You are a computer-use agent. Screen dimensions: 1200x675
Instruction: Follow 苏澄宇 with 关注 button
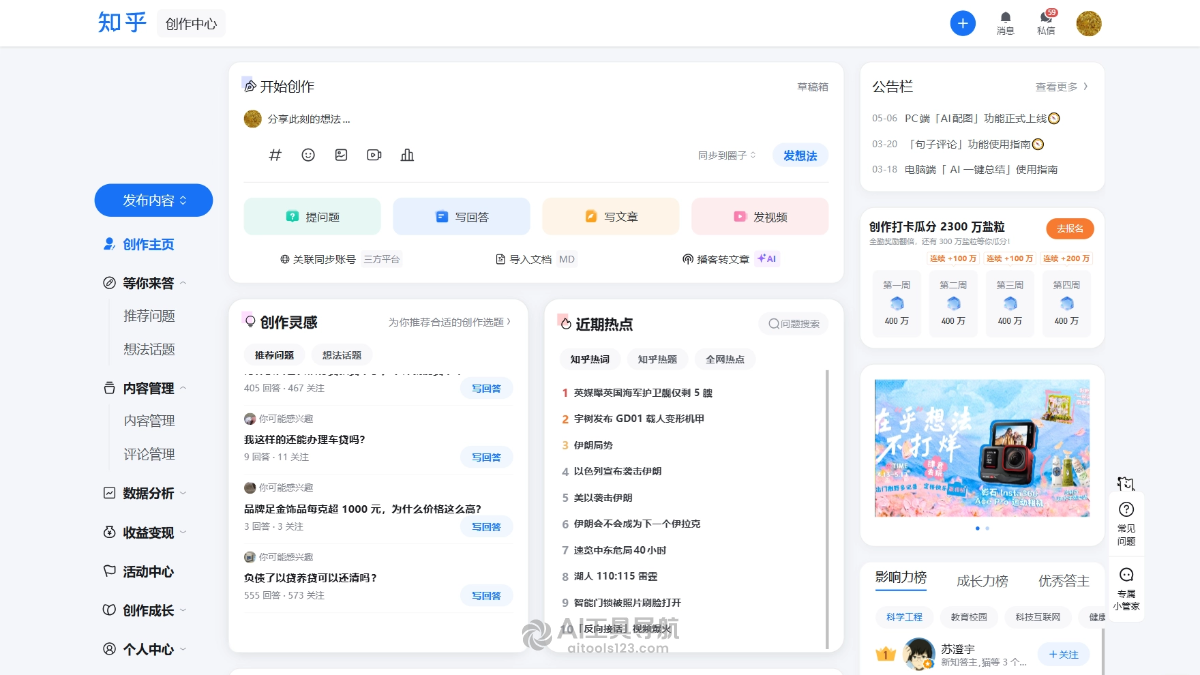click(x=1063, y=654)
